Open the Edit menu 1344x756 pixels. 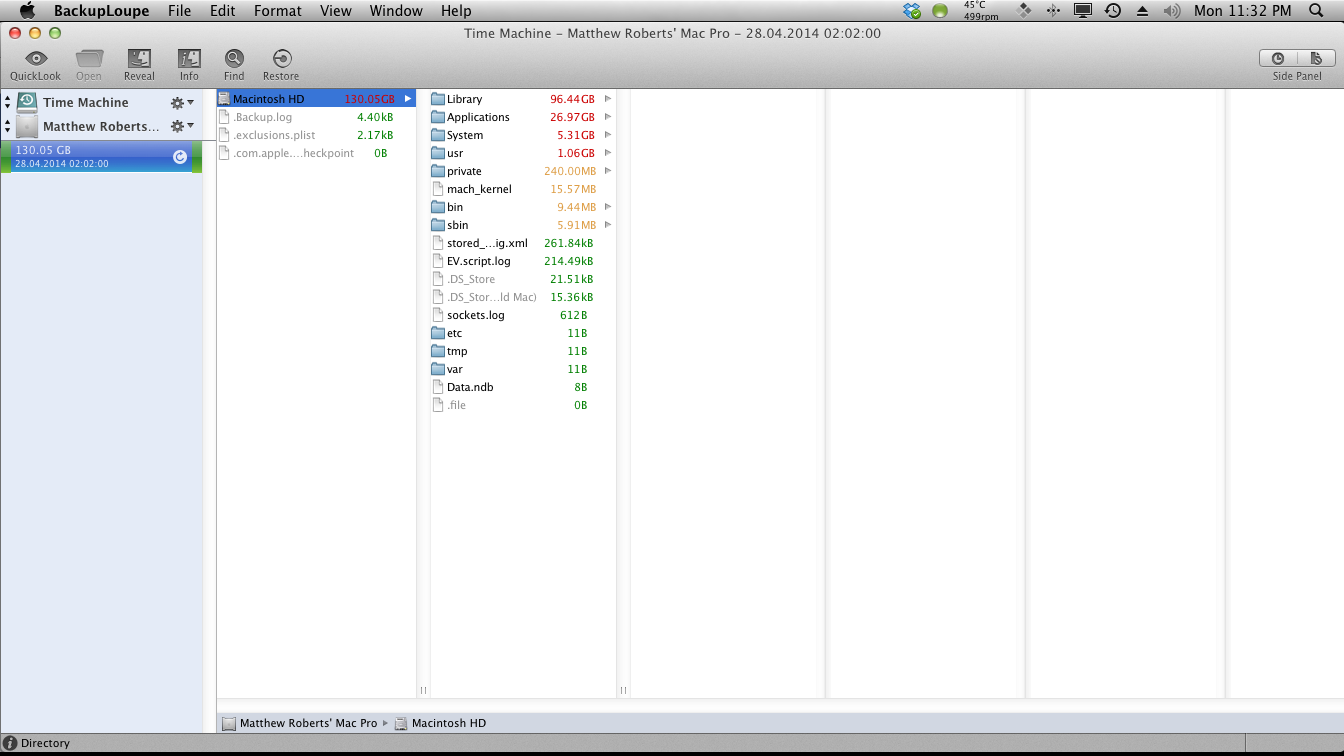(x=223, y=11)
